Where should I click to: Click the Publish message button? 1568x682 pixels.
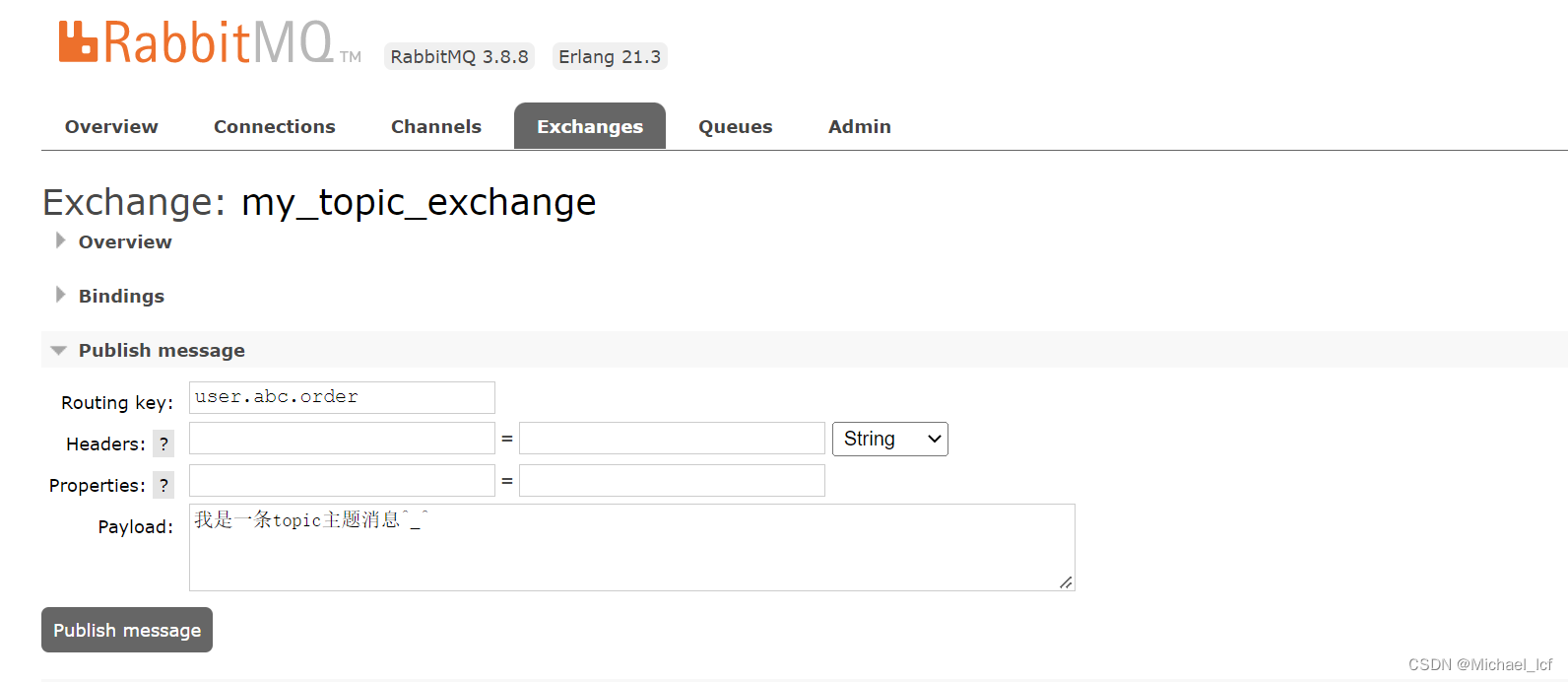pos(127,630)
